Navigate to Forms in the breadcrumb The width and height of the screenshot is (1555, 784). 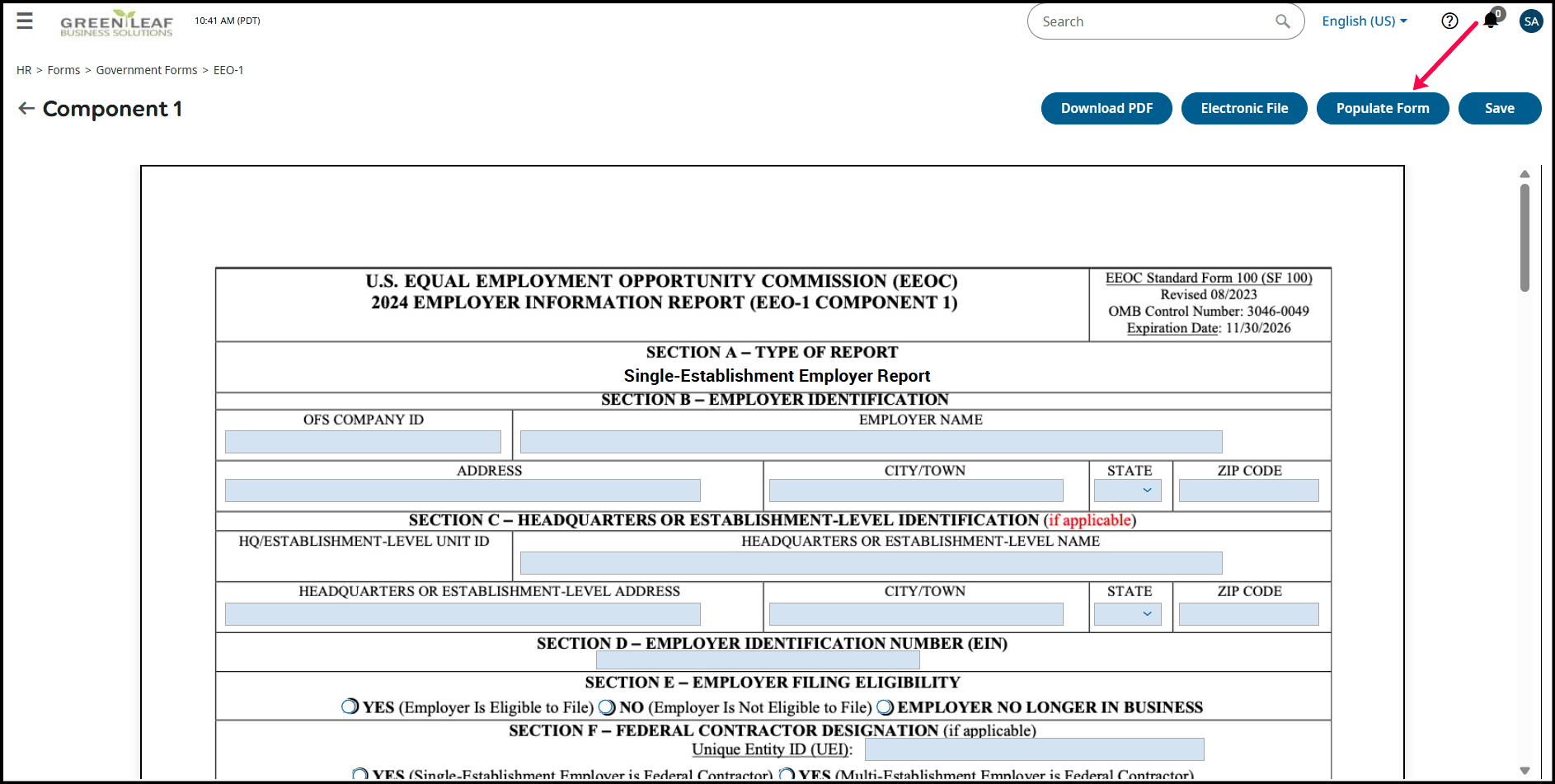pos(63,70)
